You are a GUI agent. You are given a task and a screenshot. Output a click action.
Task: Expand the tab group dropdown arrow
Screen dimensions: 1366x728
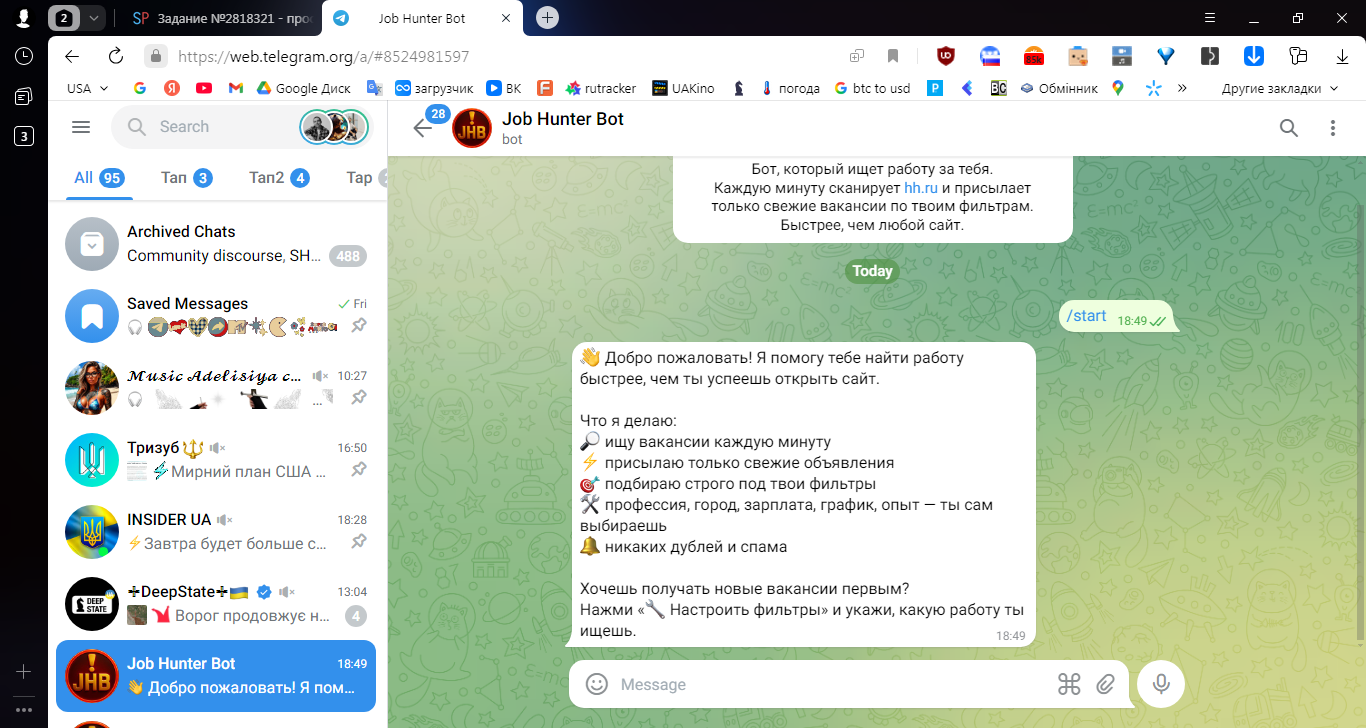tap(93, 18)
